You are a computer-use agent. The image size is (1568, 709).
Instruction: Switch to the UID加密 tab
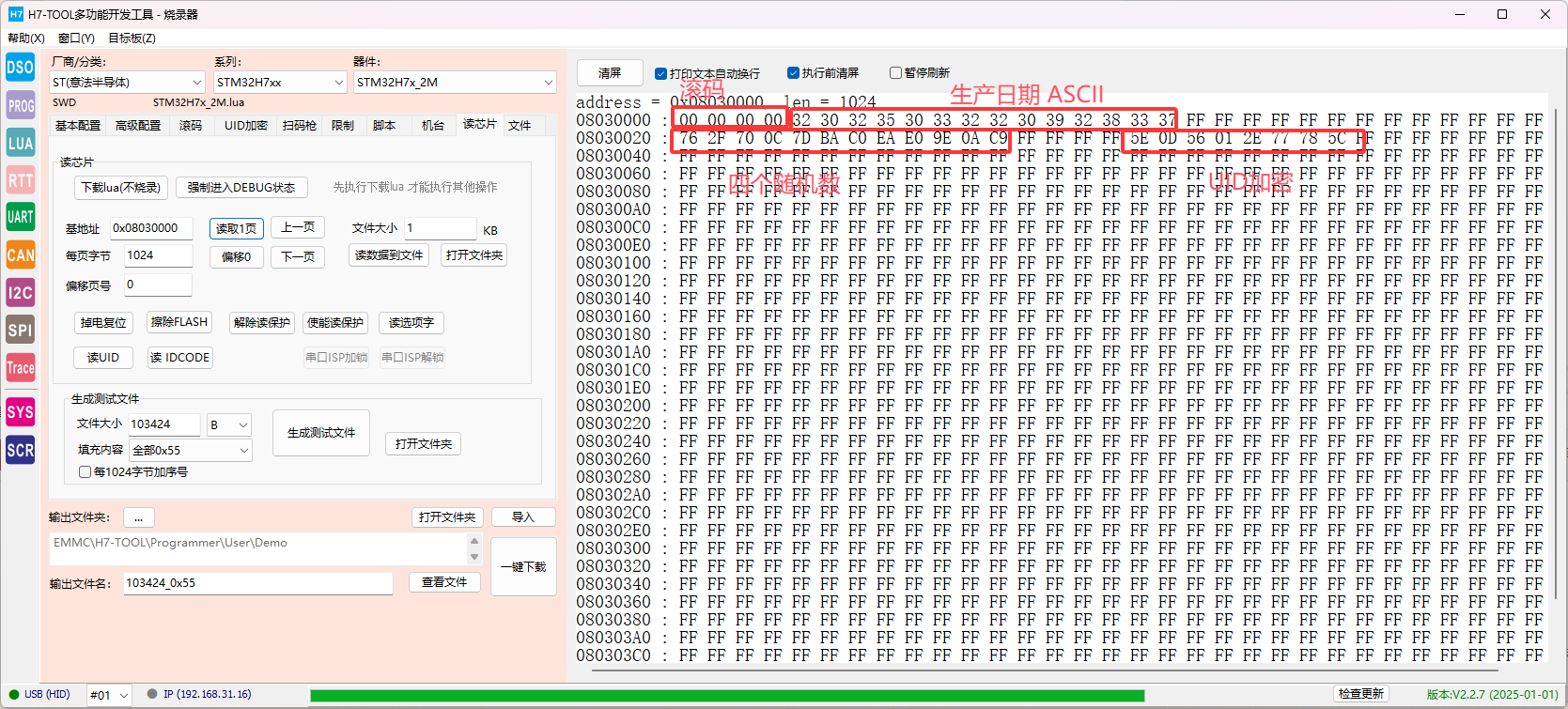(x=246, y=125)
